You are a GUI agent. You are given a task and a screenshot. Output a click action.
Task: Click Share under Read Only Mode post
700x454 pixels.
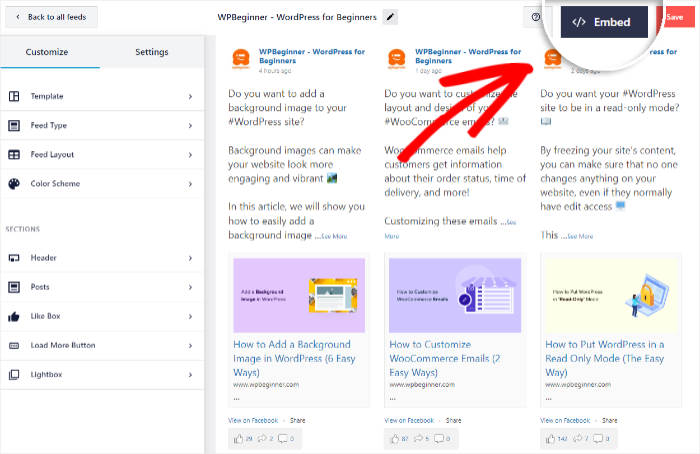click(609, 421)
